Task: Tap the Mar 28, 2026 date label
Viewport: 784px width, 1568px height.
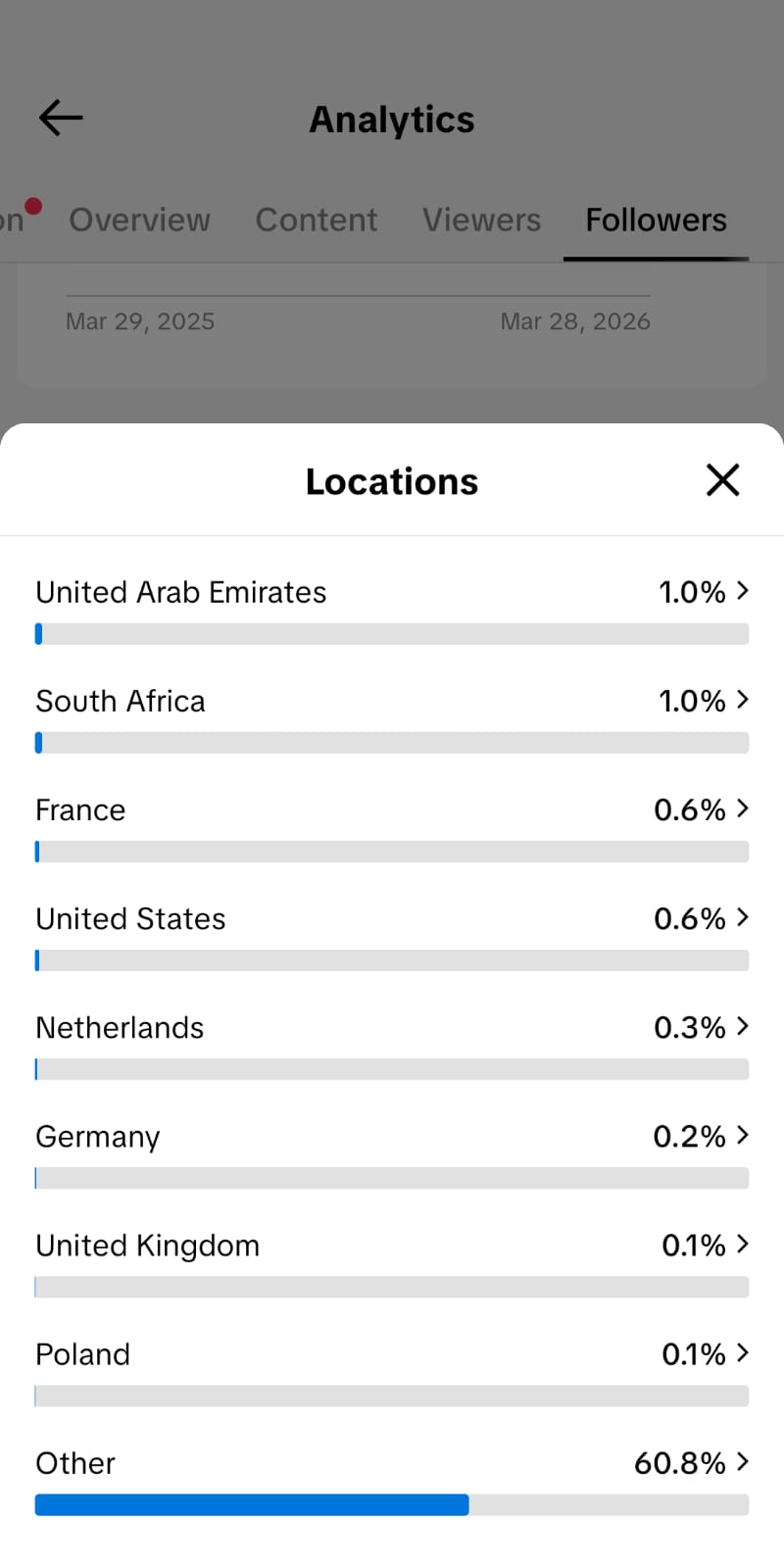Action: [575, 321]
